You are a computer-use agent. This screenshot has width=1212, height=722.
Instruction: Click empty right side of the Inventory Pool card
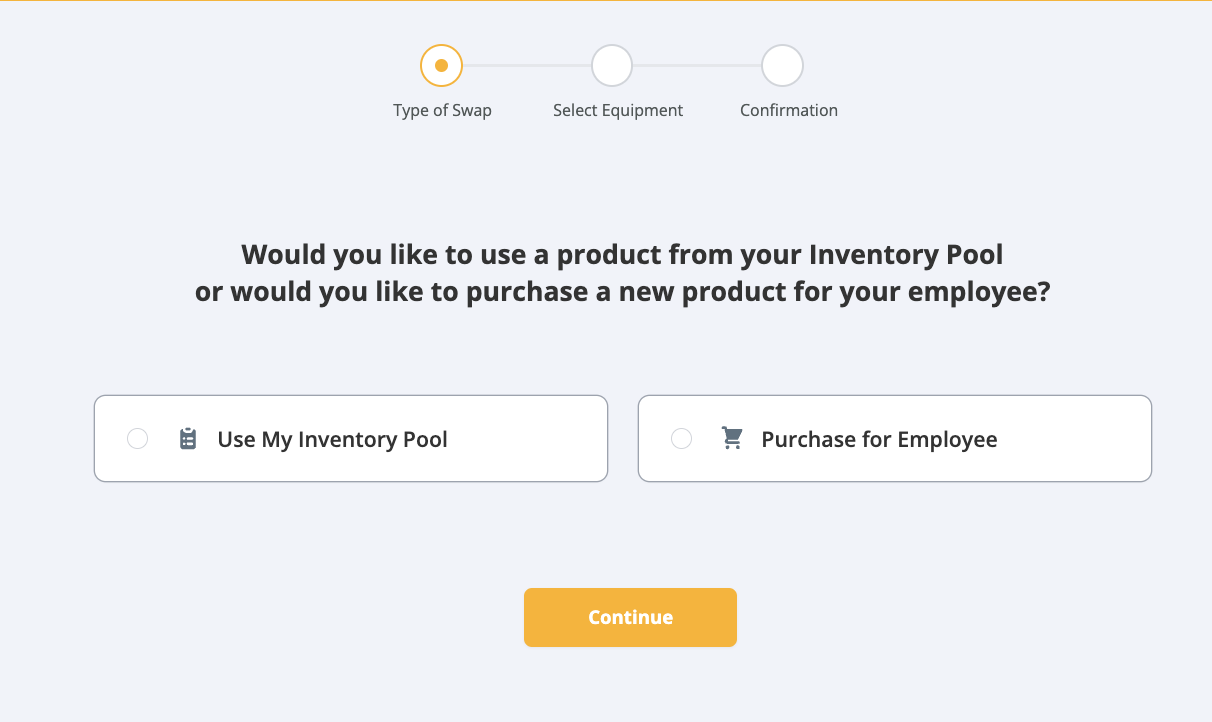coord(540,439)
